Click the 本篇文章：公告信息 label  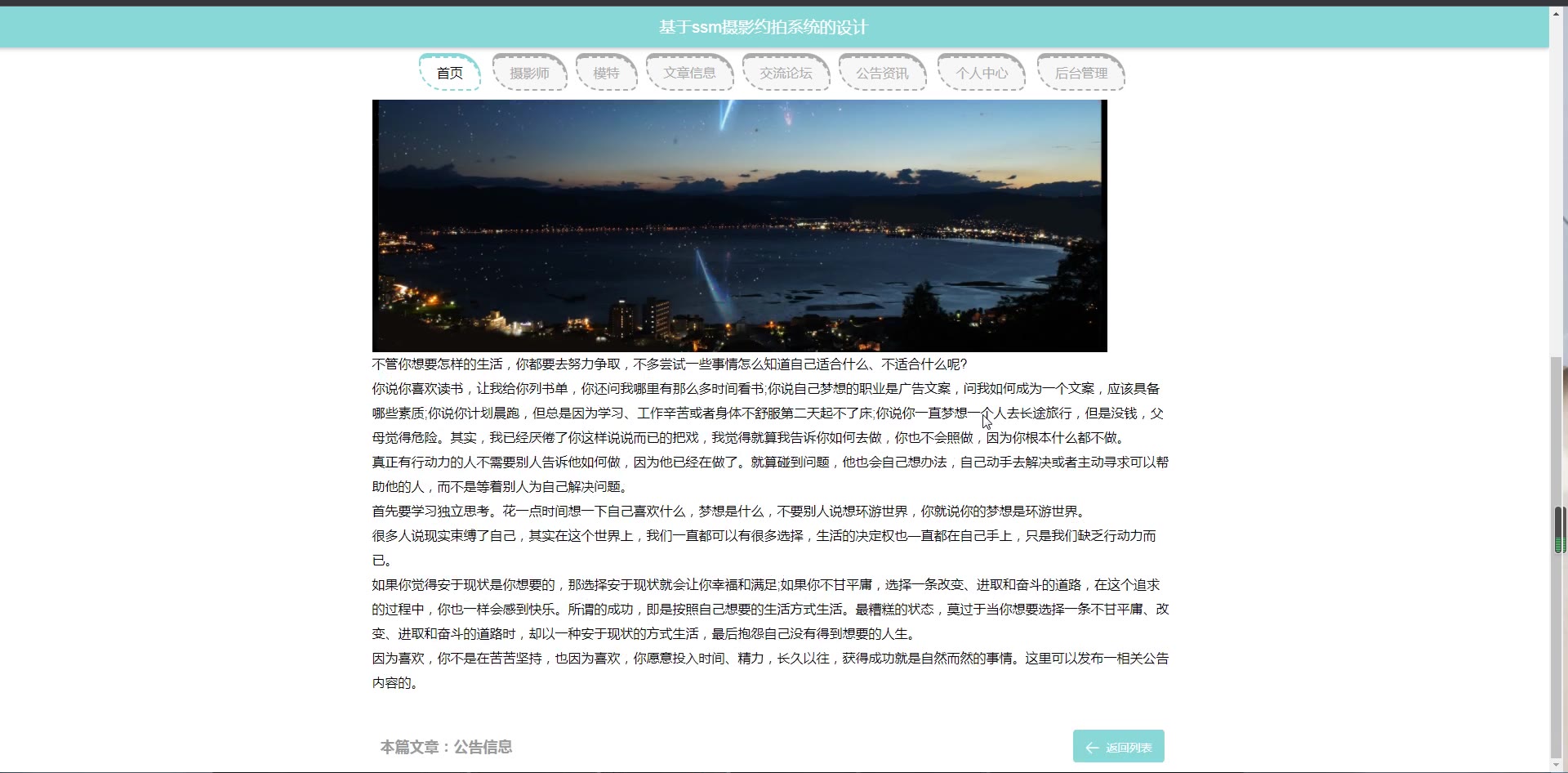(446, 747)
